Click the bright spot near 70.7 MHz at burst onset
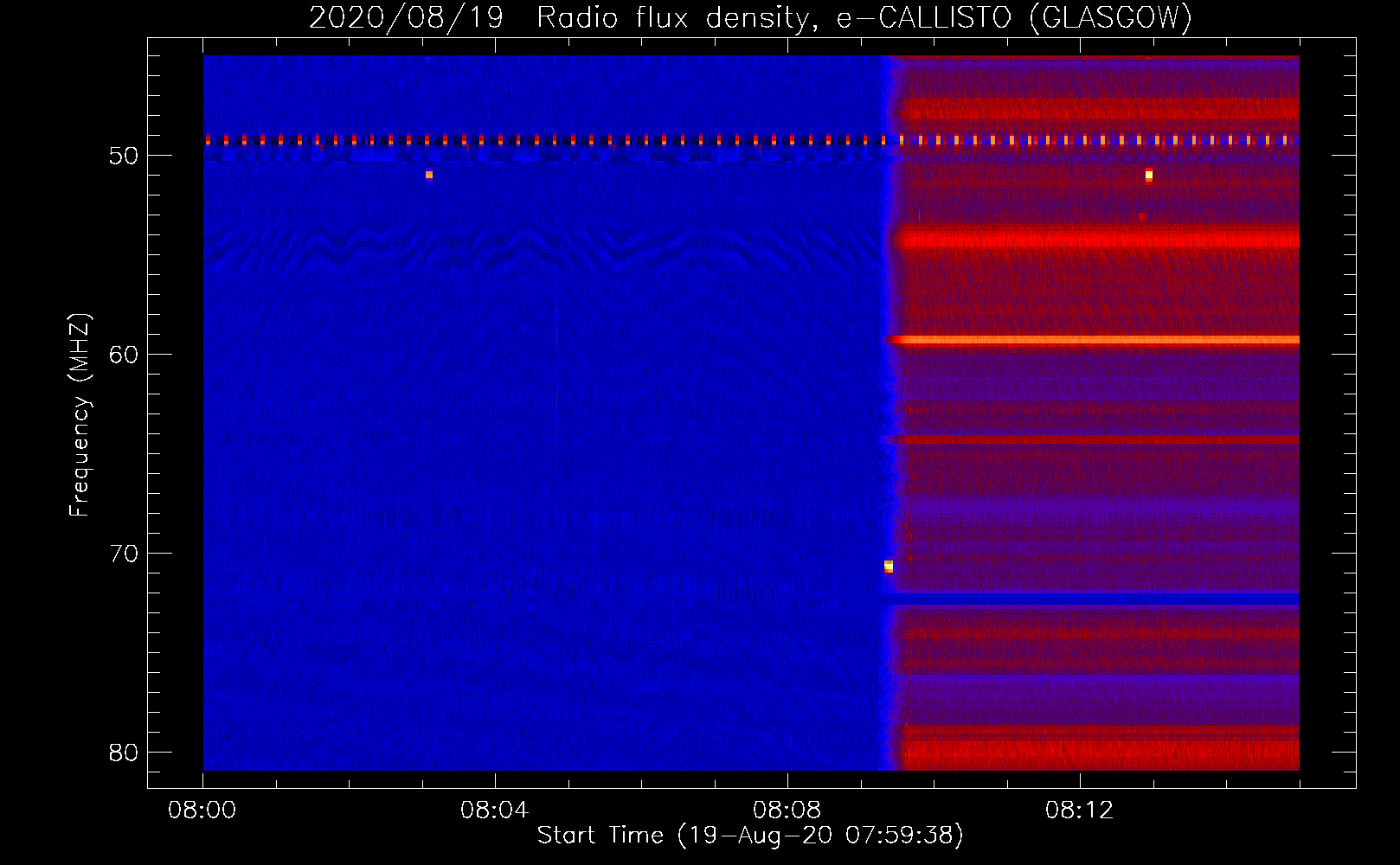The width and height of the screenshot is (1400, 865). 889,567
